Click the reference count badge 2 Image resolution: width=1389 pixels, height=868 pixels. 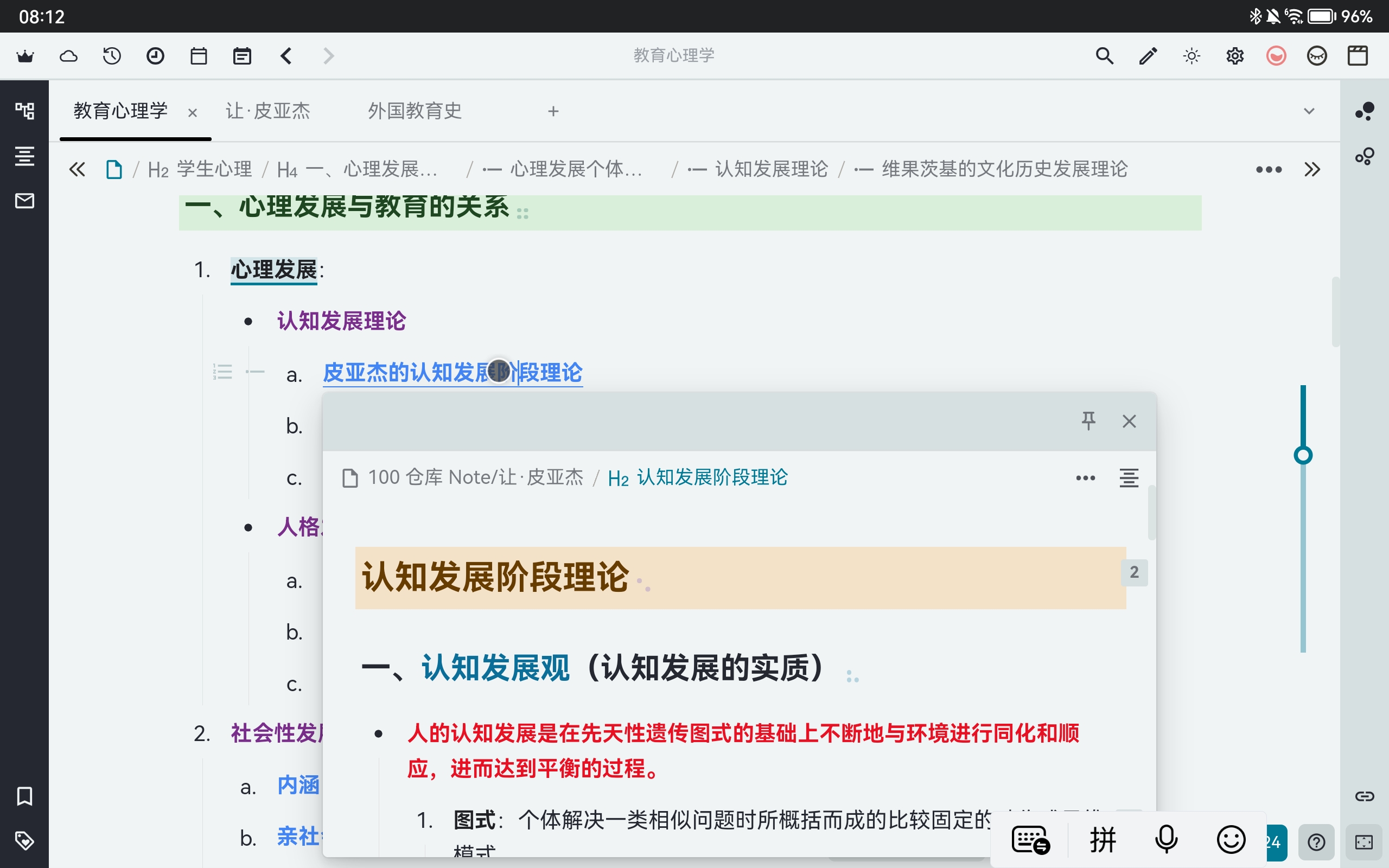[1134, 572]
